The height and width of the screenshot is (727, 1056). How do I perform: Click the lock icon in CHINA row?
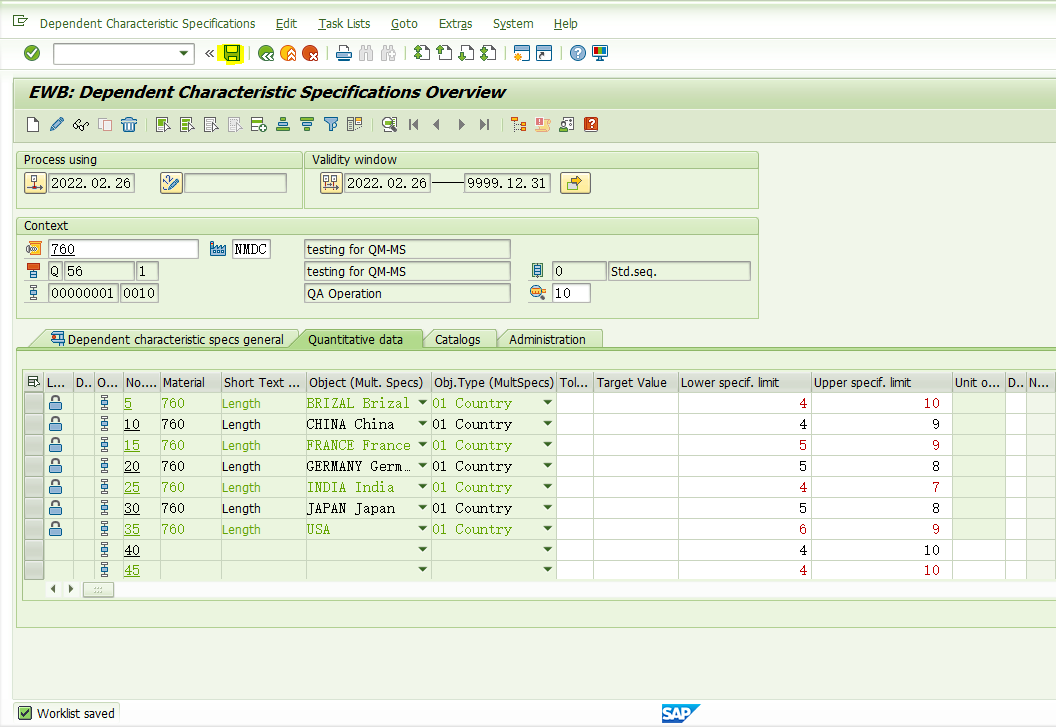[55, 424]
